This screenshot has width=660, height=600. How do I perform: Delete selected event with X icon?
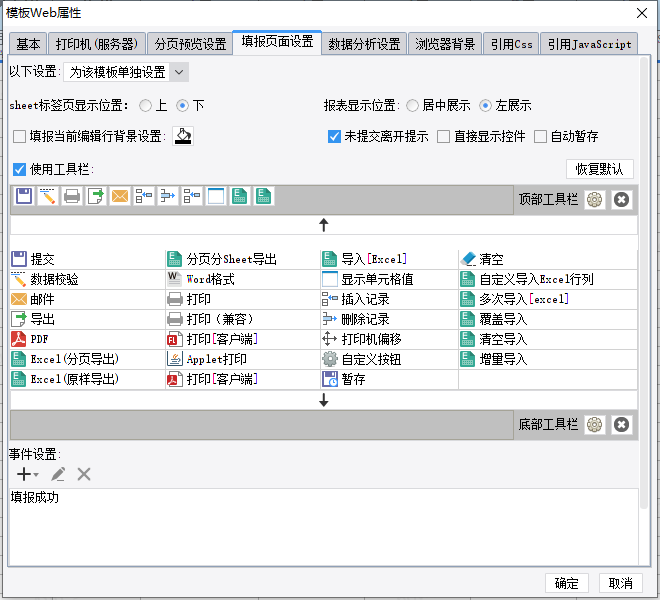pyautogui.click(x=84, y=474)
